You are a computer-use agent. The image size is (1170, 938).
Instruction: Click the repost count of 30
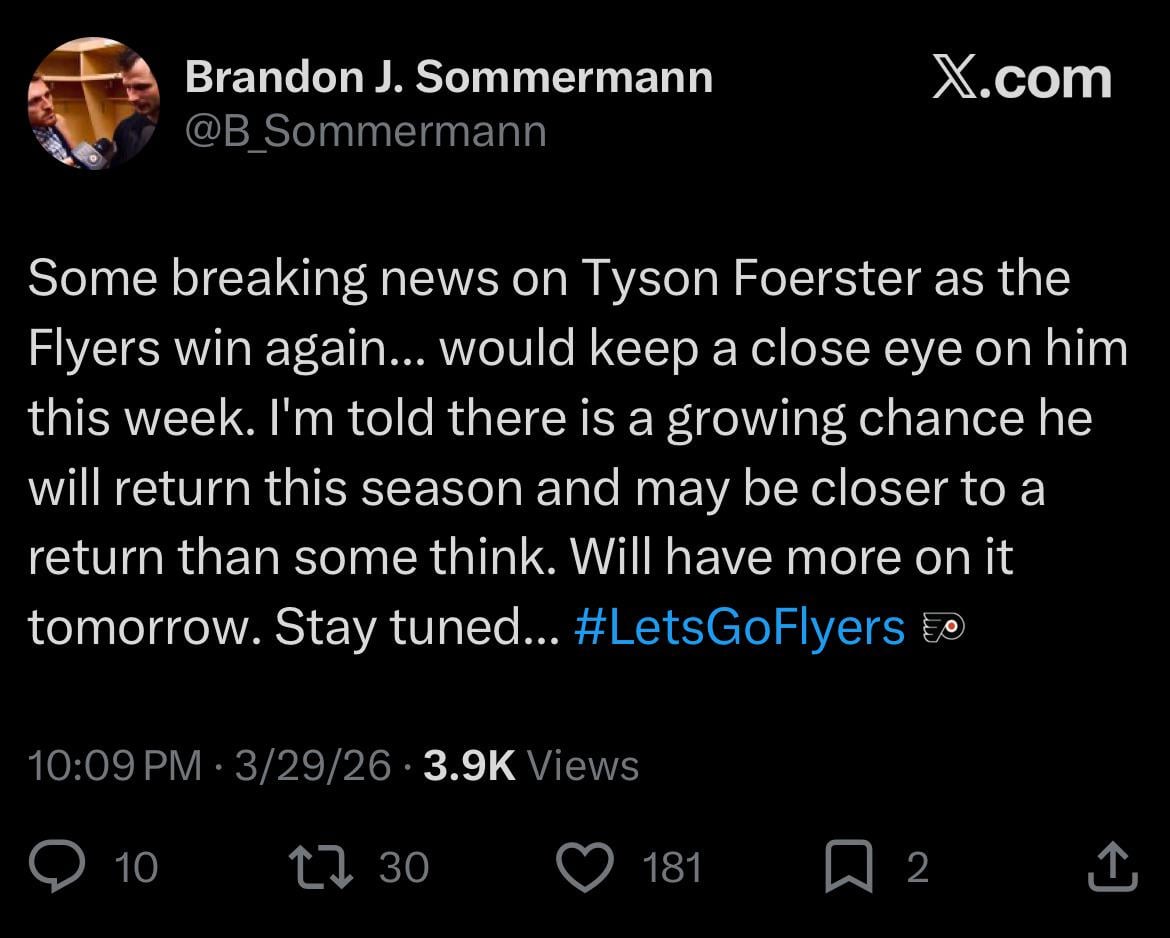tap(404, 867)
